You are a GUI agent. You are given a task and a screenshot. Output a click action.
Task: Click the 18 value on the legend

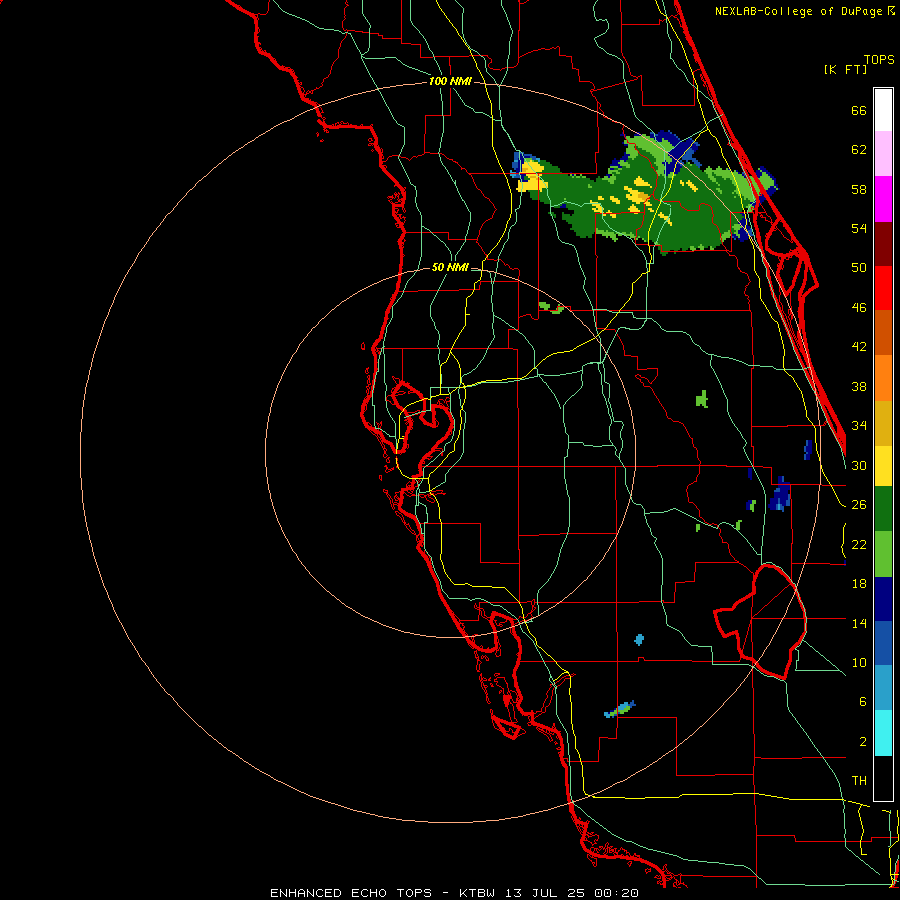859,583
